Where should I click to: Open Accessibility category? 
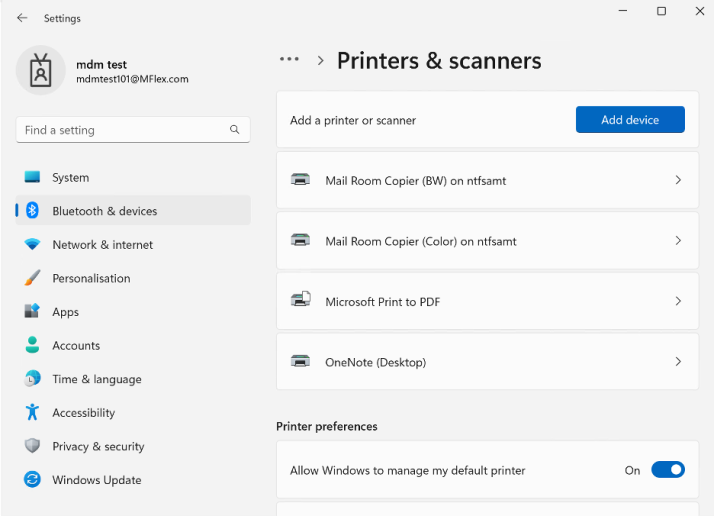[133, 413]
